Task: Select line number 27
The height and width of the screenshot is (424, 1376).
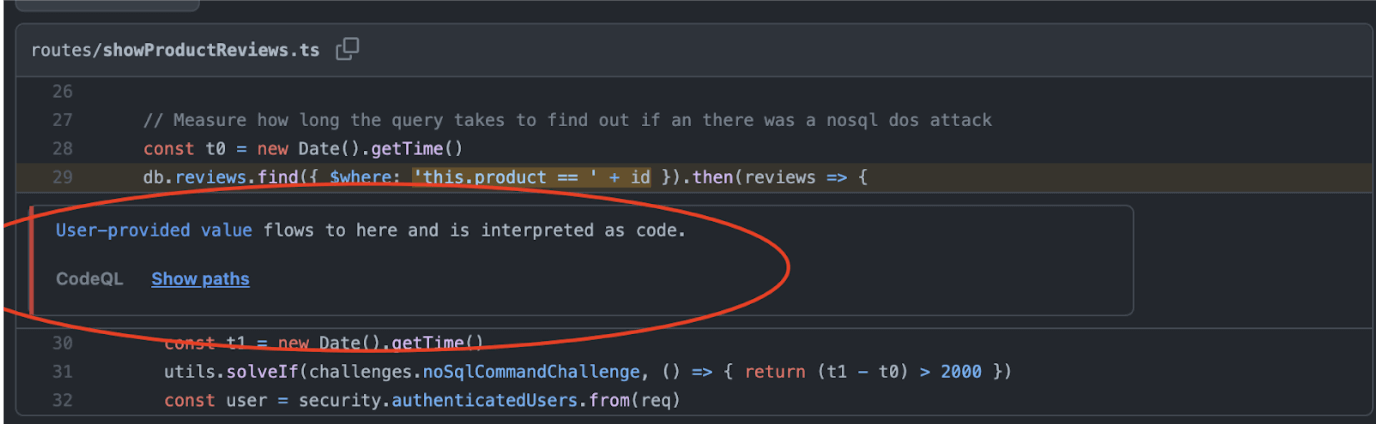Action: tap(62, 120)
